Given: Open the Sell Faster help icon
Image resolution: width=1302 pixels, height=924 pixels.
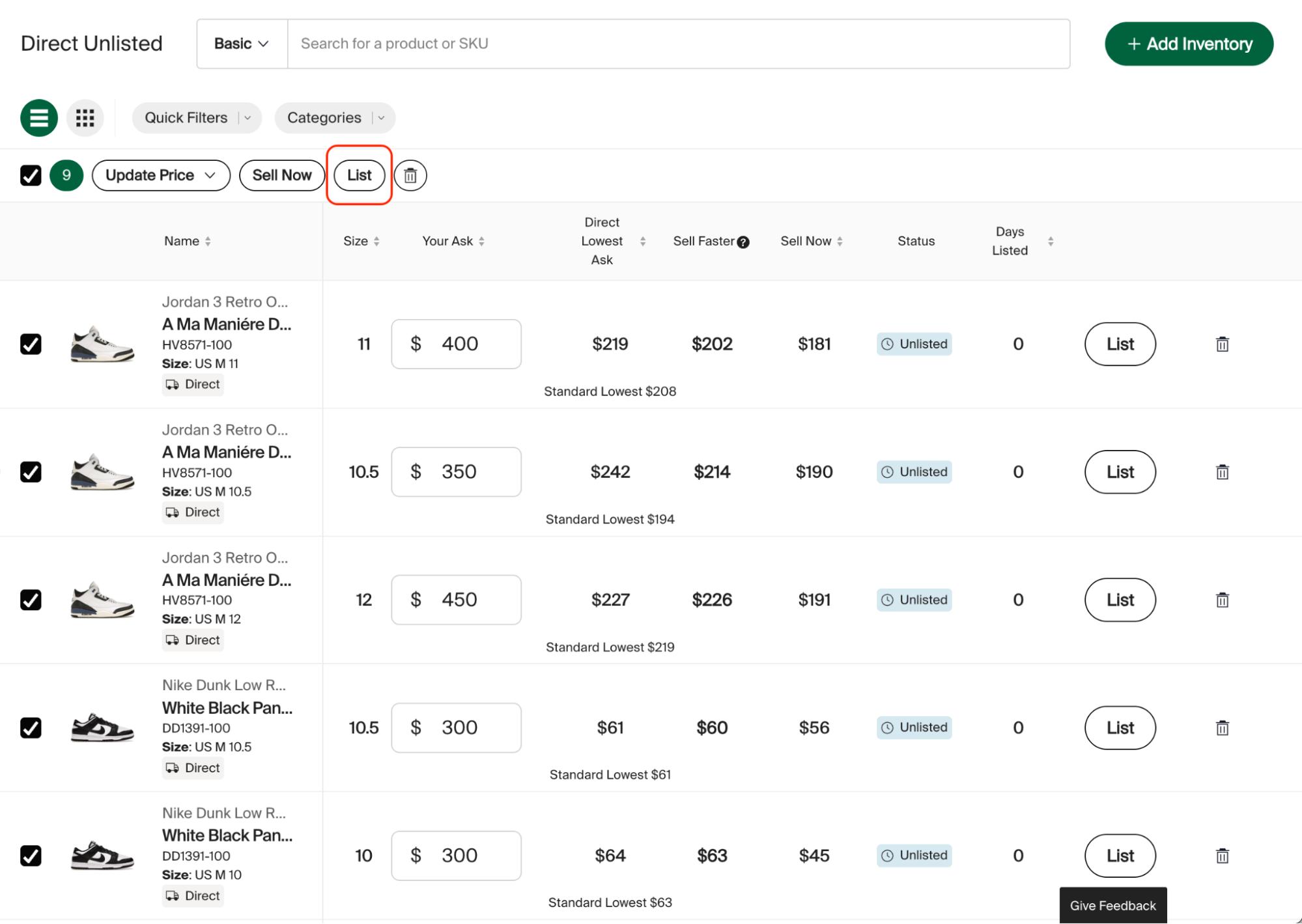Looking at the screenshot, I should [x=743, y=242].
